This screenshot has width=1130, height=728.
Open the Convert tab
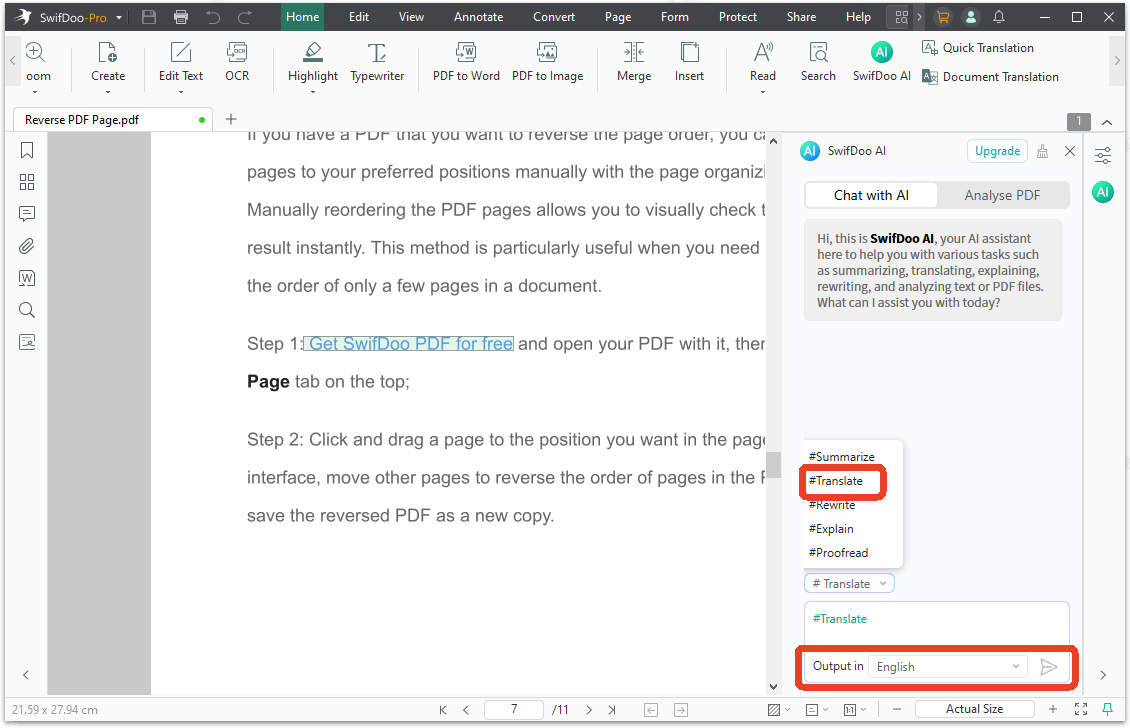[554, 17]
